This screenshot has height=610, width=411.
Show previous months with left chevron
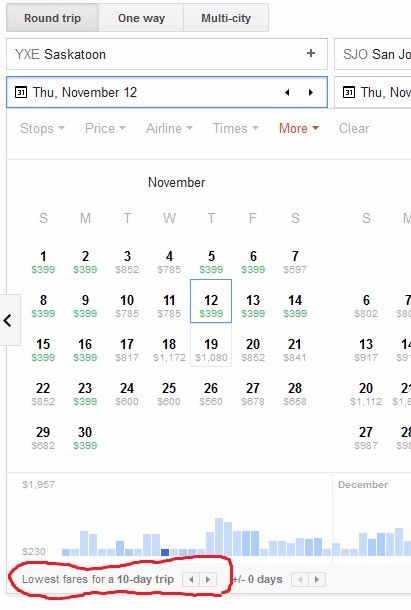(8, 320)
